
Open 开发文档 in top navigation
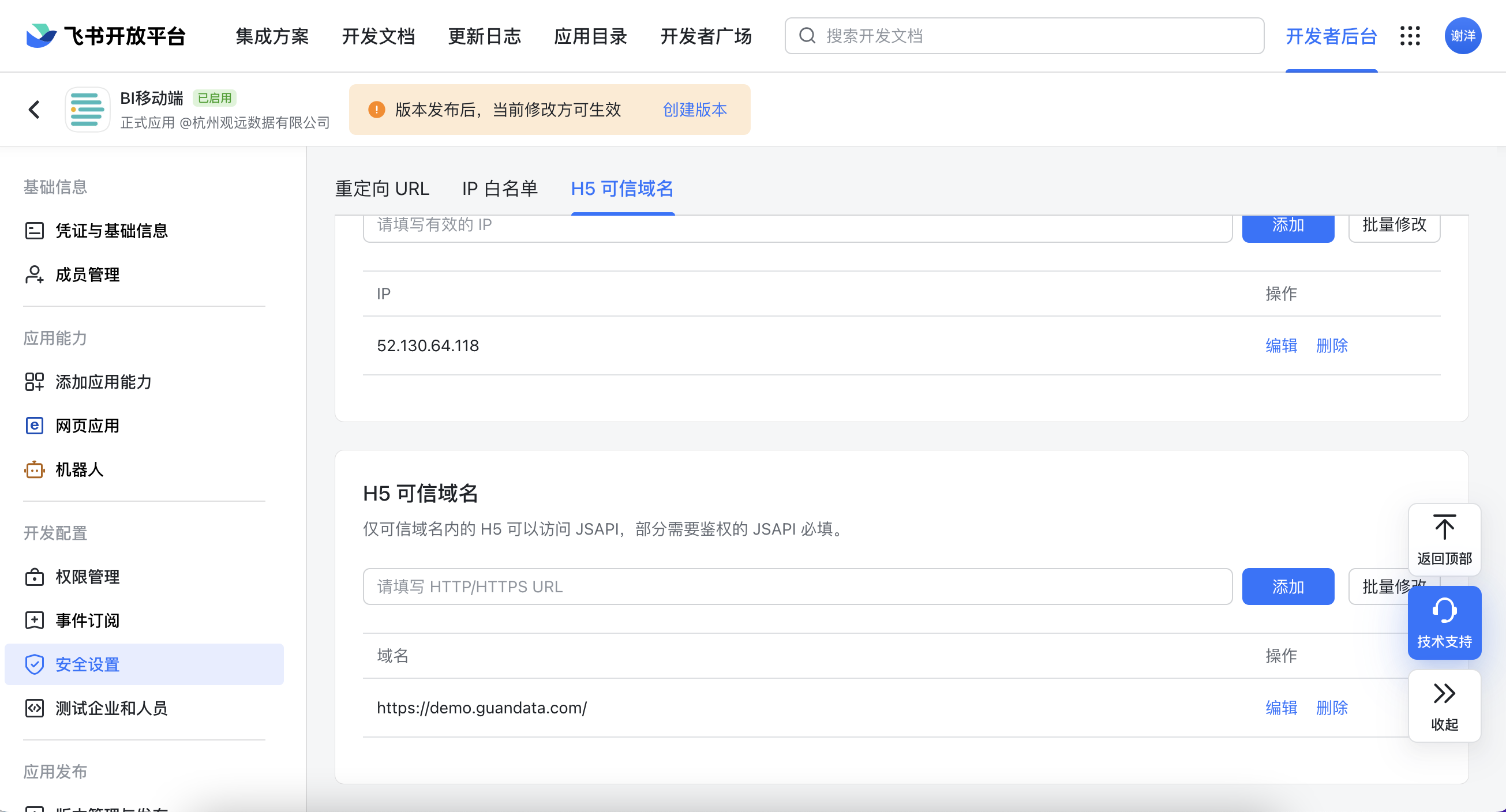pos(379,36)
